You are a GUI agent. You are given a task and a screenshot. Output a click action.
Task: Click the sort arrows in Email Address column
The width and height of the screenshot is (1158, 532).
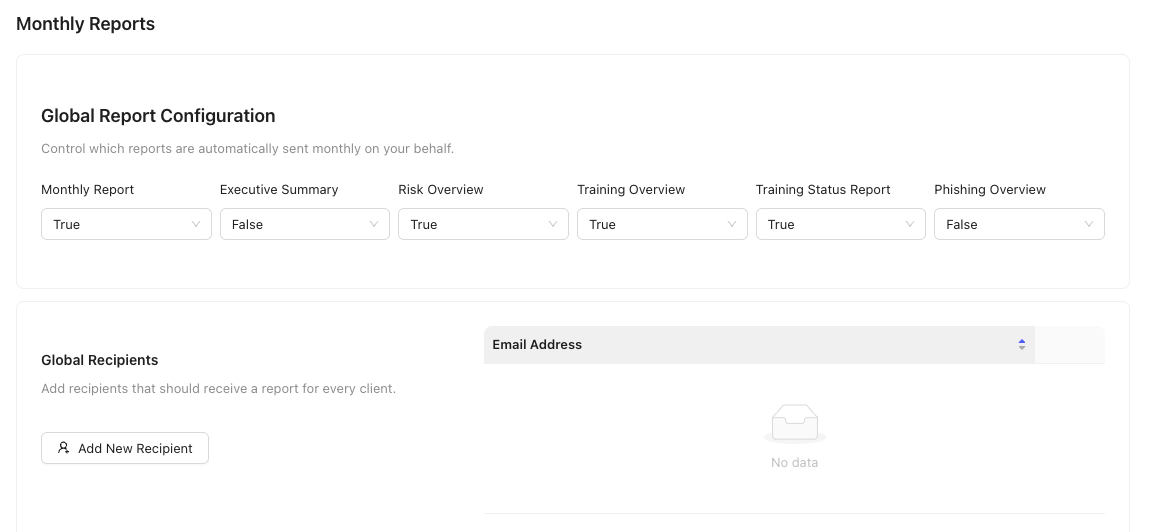coord(1021,345)
